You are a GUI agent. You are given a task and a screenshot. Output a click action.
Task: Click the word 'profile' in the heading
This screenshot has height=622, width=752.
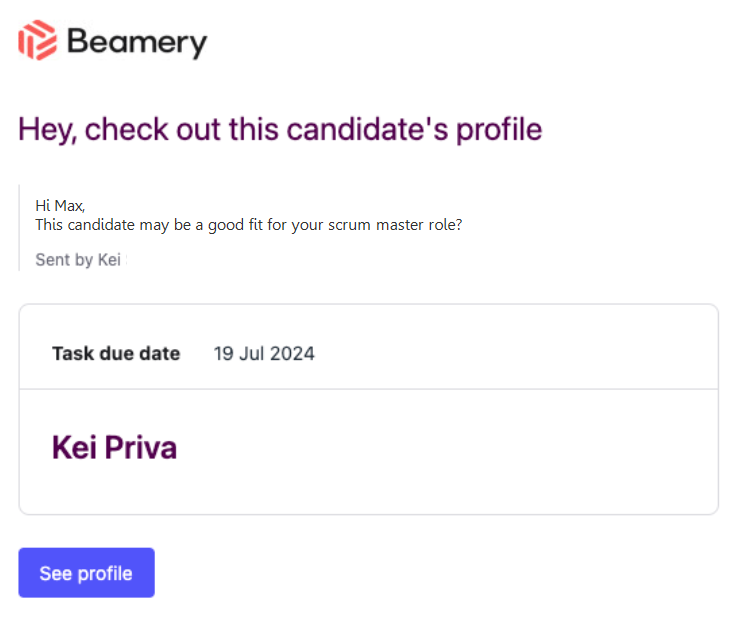click(x=499, y=130)
